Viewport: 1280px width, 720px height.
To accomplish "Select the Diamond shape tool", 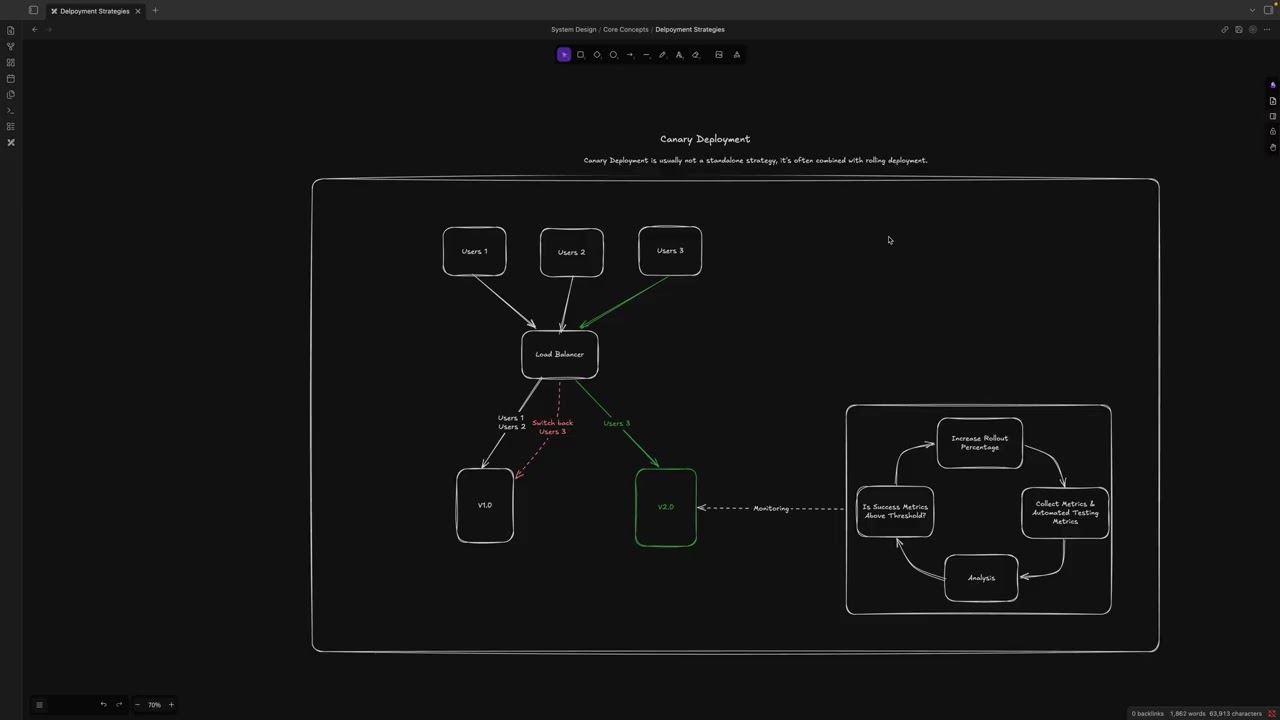I will [x=597, y=55].
